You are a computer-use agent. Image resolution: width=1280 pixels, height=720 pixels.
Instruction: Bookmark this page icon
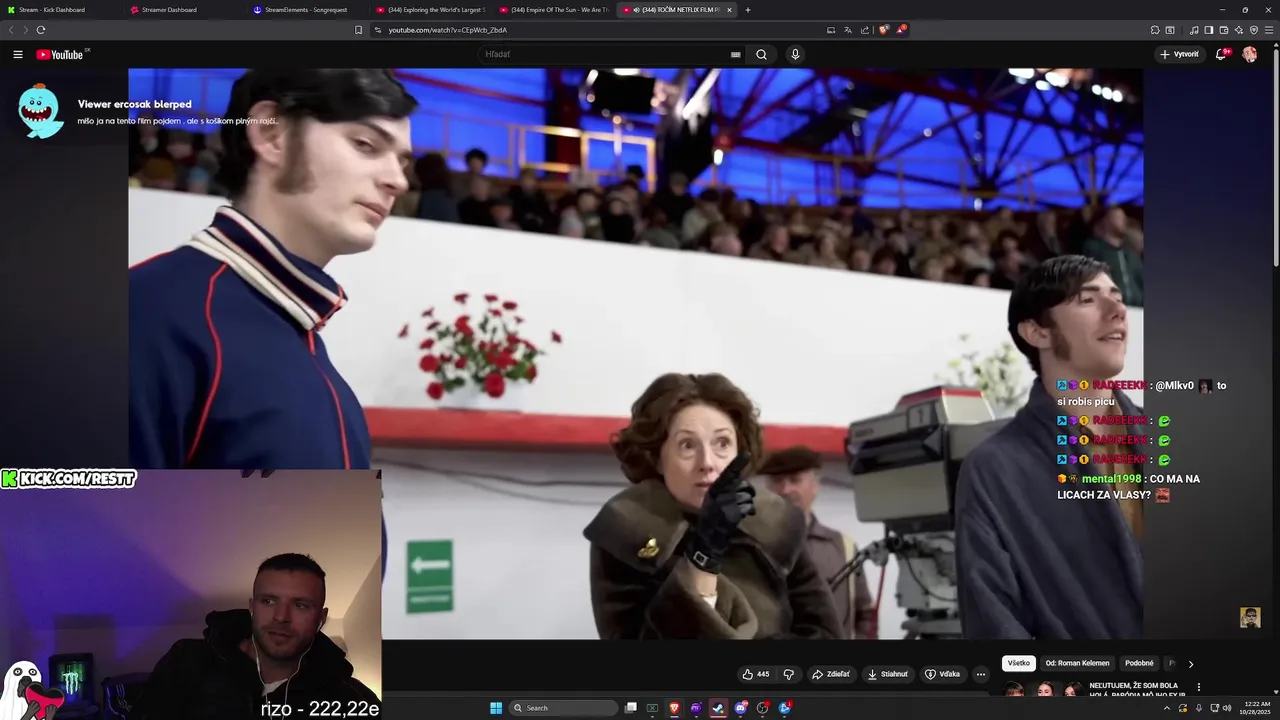coord(359,30)
